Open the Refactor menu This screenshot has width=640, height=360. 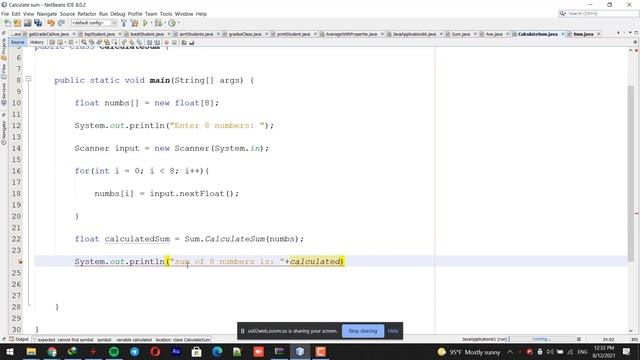(87, 14)
